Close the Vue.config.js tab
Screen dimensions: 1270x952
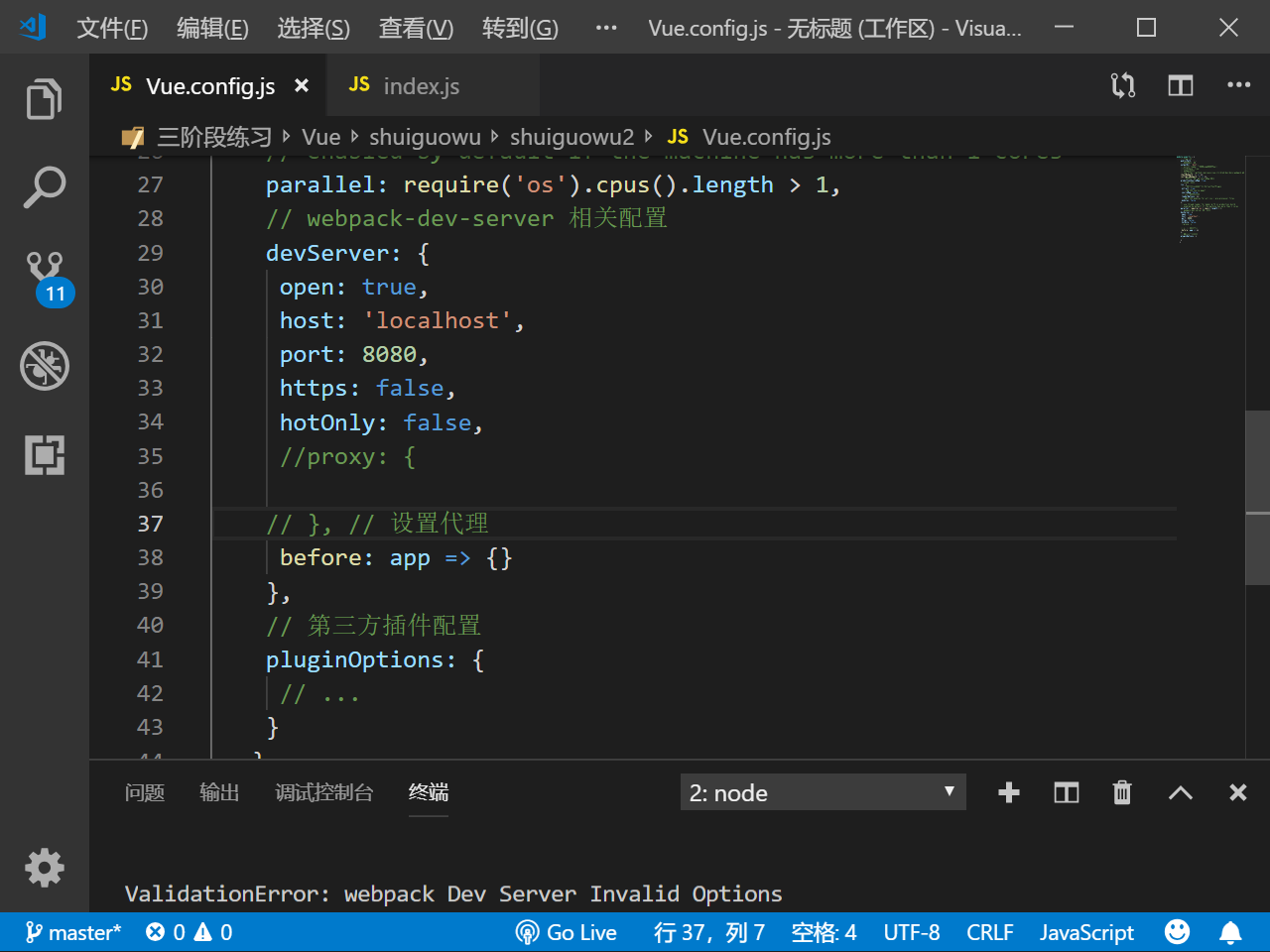click(302, 86)
